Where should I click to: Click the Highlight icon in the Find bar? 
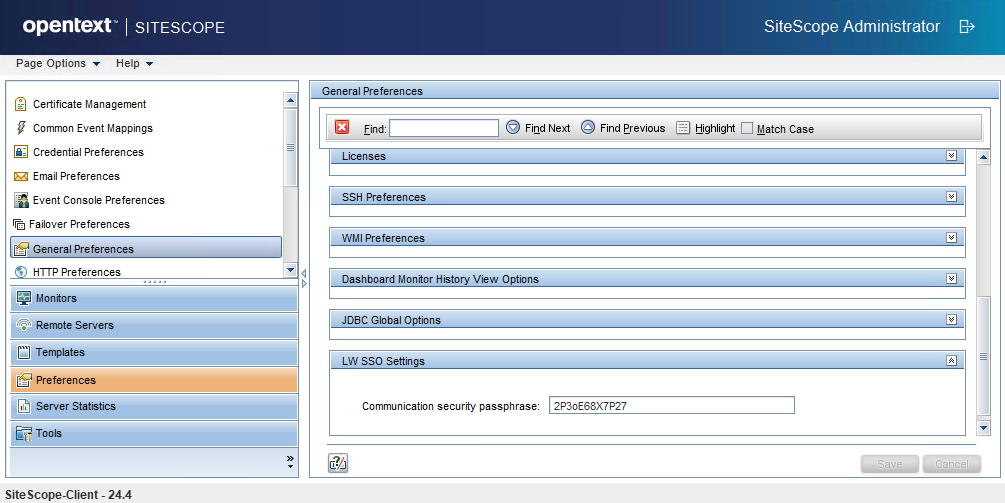pos(683,128)
